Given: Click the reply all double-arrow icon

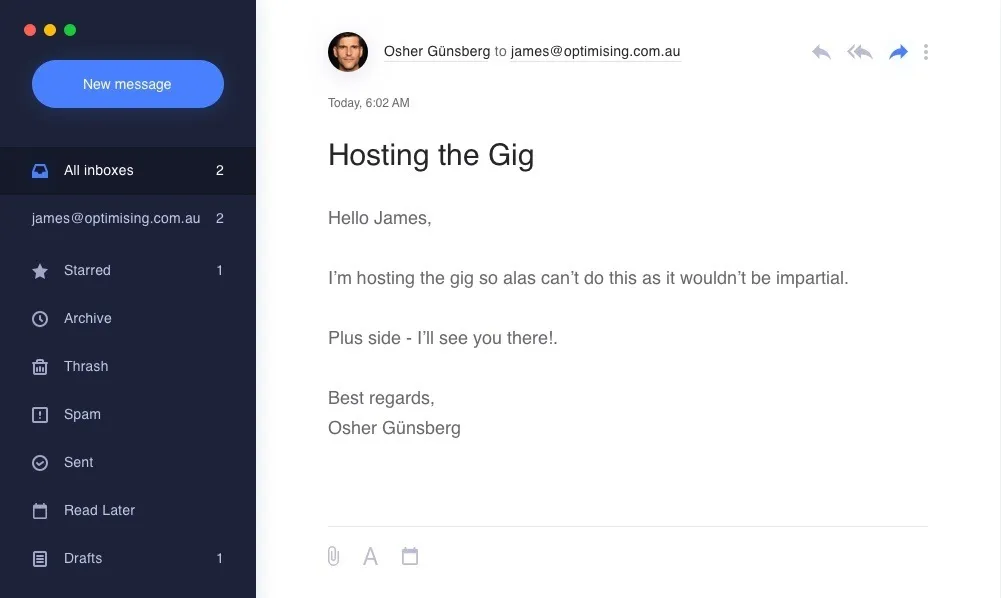Looking at the screenshot, I should [x=860, y=52].
